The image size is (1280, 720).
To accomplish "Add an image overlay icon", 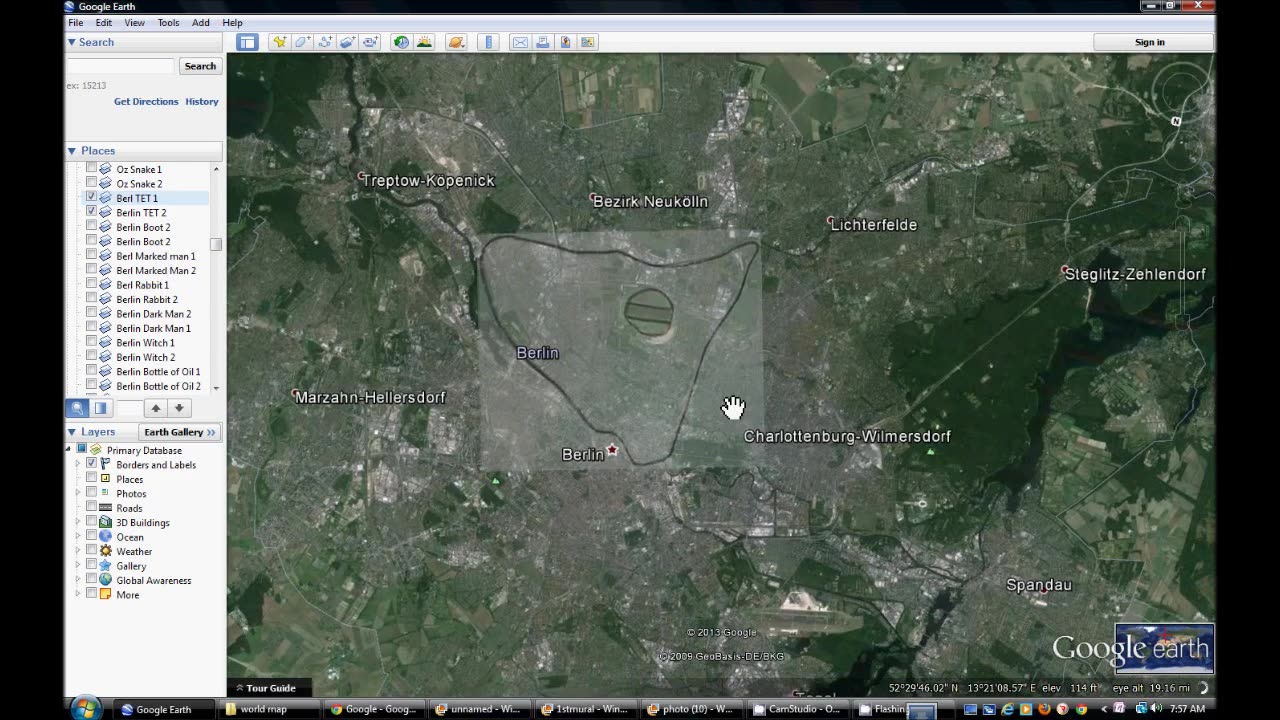I will 347,42.
